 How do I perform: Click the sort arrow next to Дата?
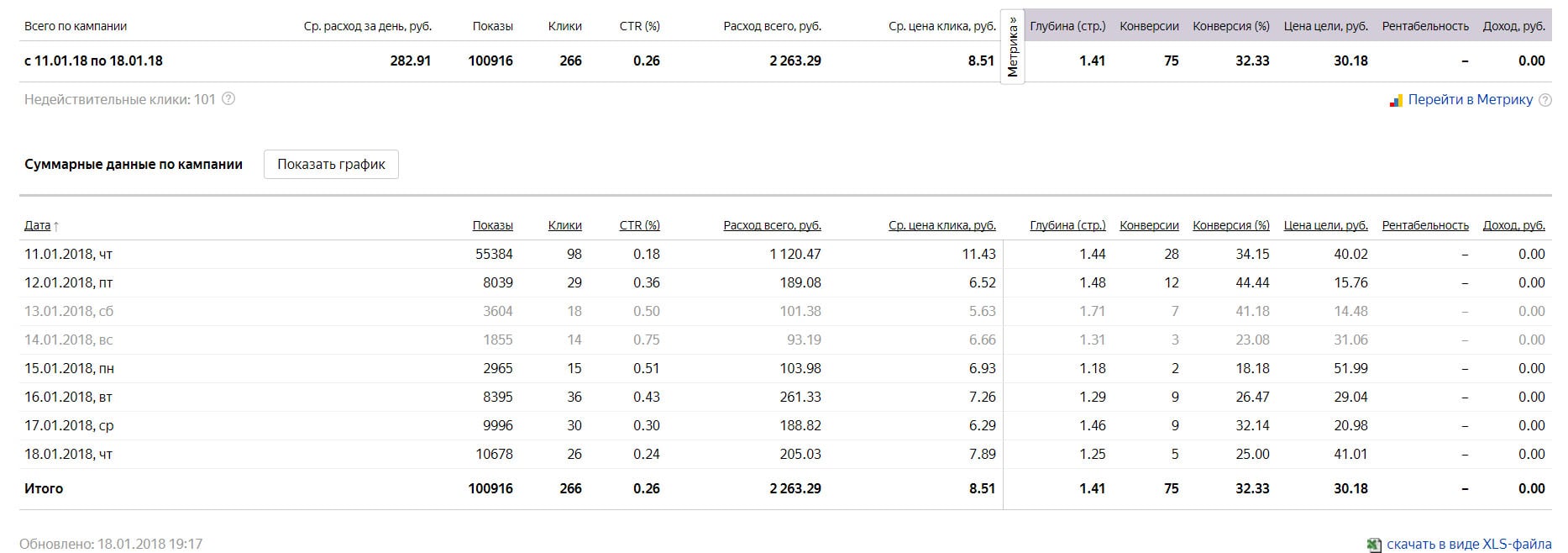click(56, 226)
